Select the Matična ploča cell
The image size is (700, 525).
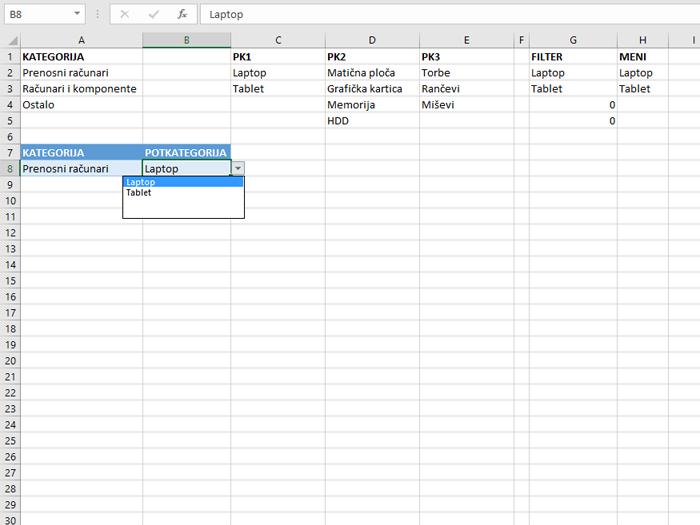(x=371, y=73)
